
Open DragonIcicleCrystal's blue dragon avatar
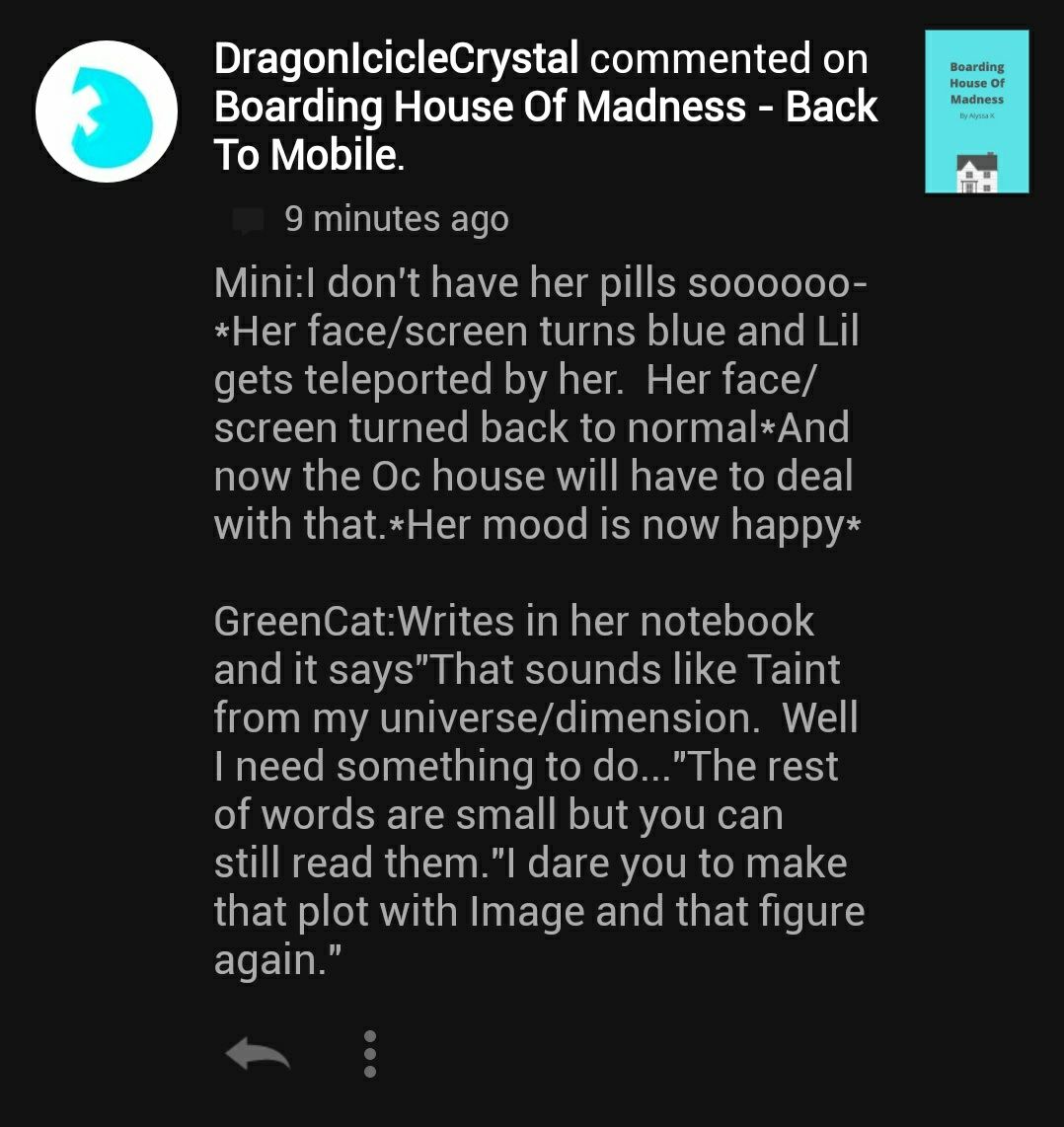(x=109, y=113)
